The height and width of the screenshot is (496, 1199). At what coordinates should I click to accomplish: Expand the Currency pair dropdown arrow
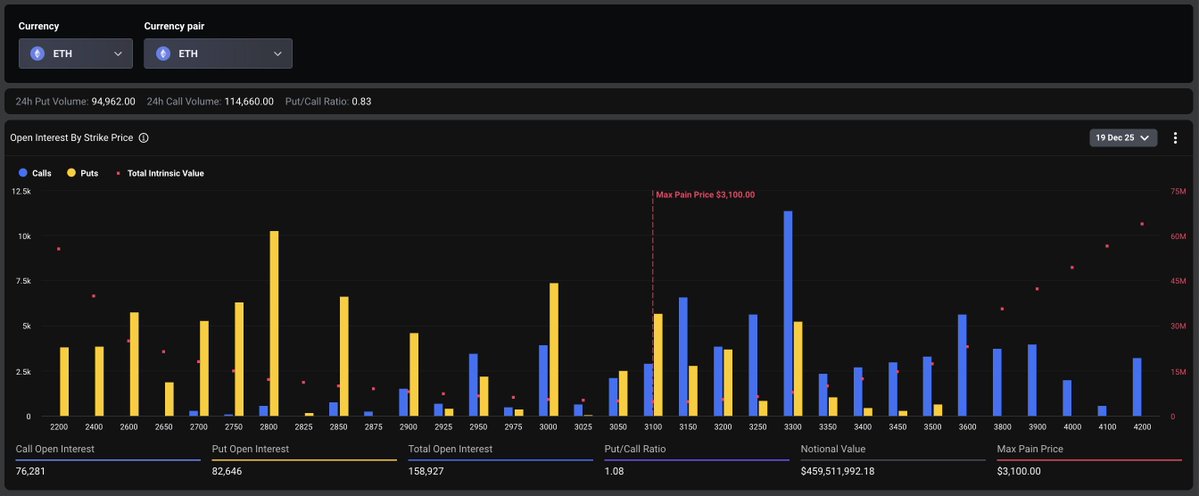[x=277, y=54]
